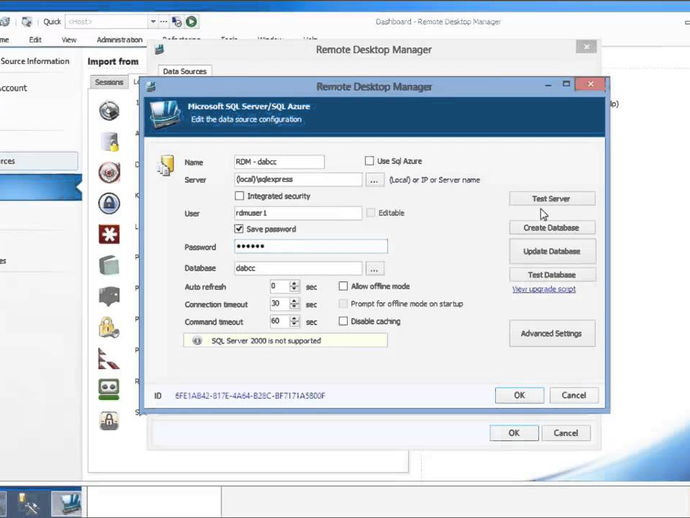Click the monitor icon left of Quick label
Image resolution: width=690 pixels, height=518 pixels.
(27, 21)
